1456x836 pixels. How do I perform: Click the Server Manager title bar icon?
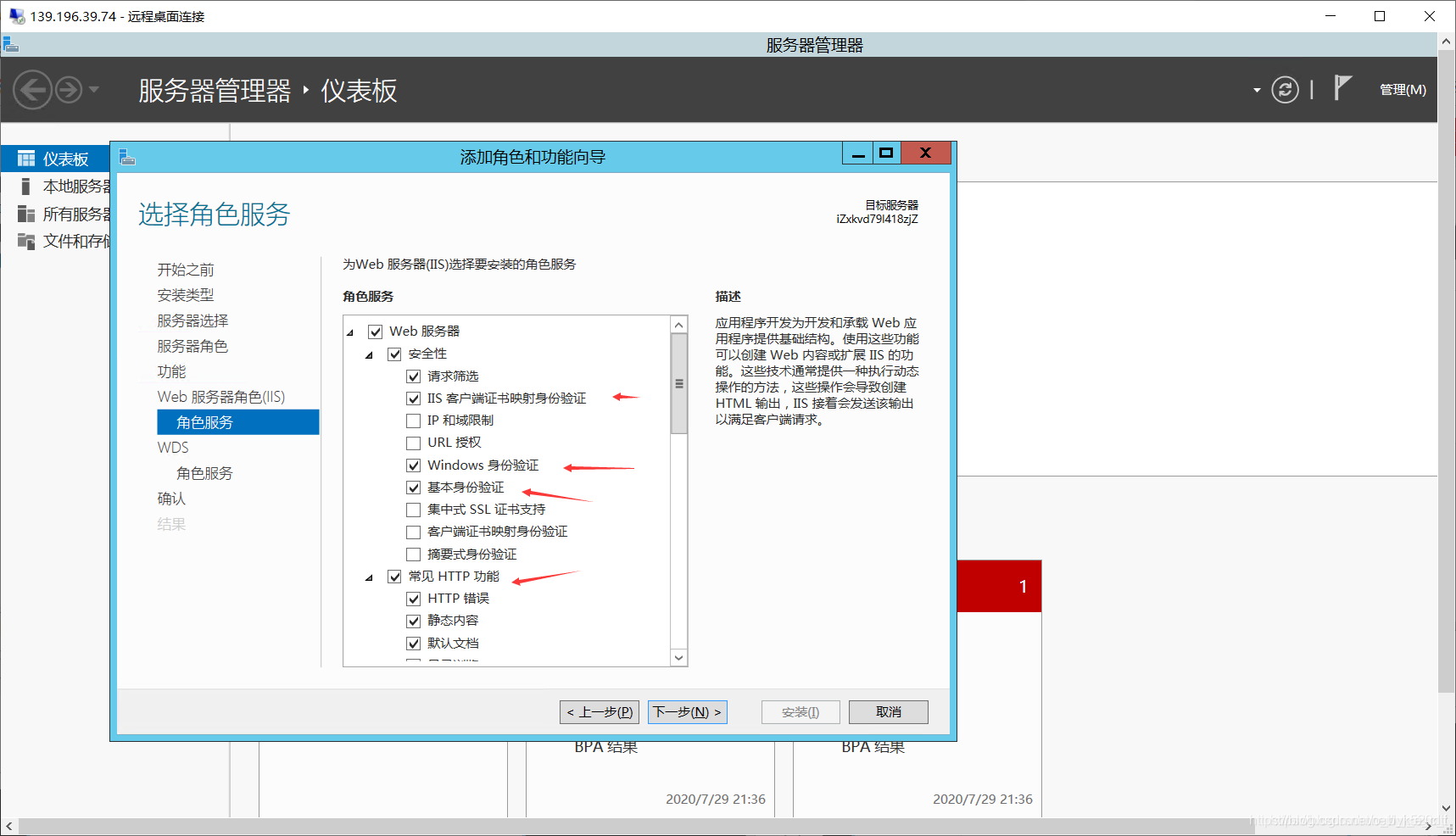click(x=11, y=44)
